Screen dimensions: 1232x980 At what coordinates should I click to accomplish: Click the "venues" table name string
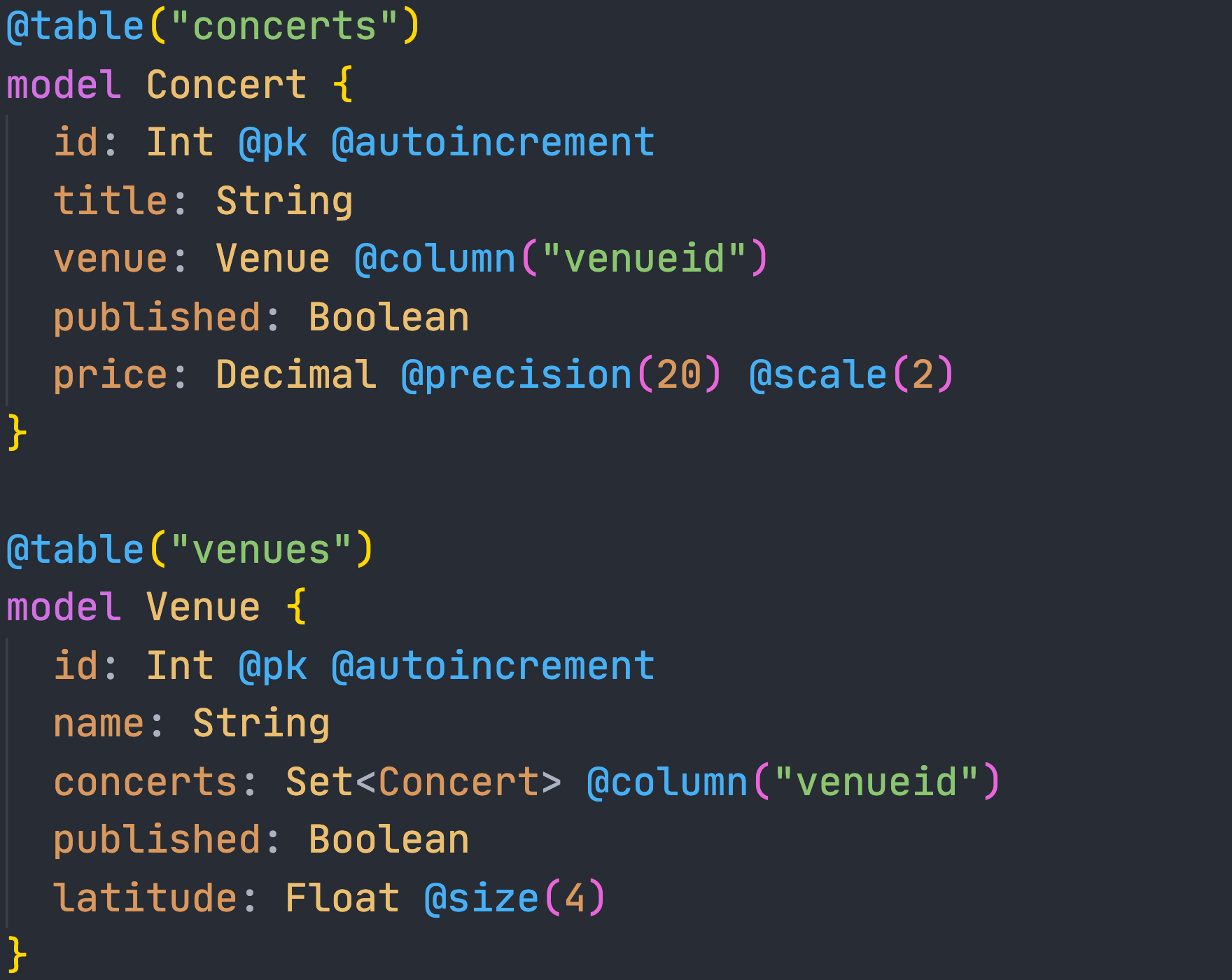click(x=261, y=549)
